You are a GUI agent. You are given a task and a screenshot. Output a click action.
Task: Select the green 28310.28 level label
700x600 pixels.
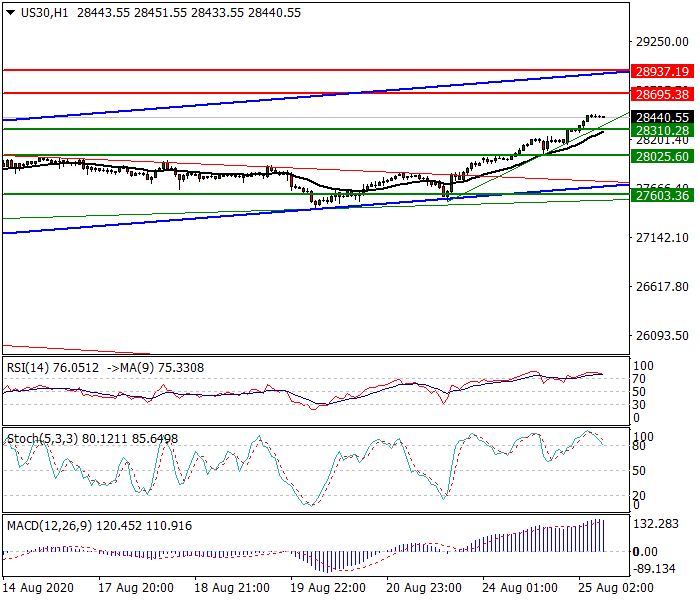pyautogui.click(x=662, y=130)
